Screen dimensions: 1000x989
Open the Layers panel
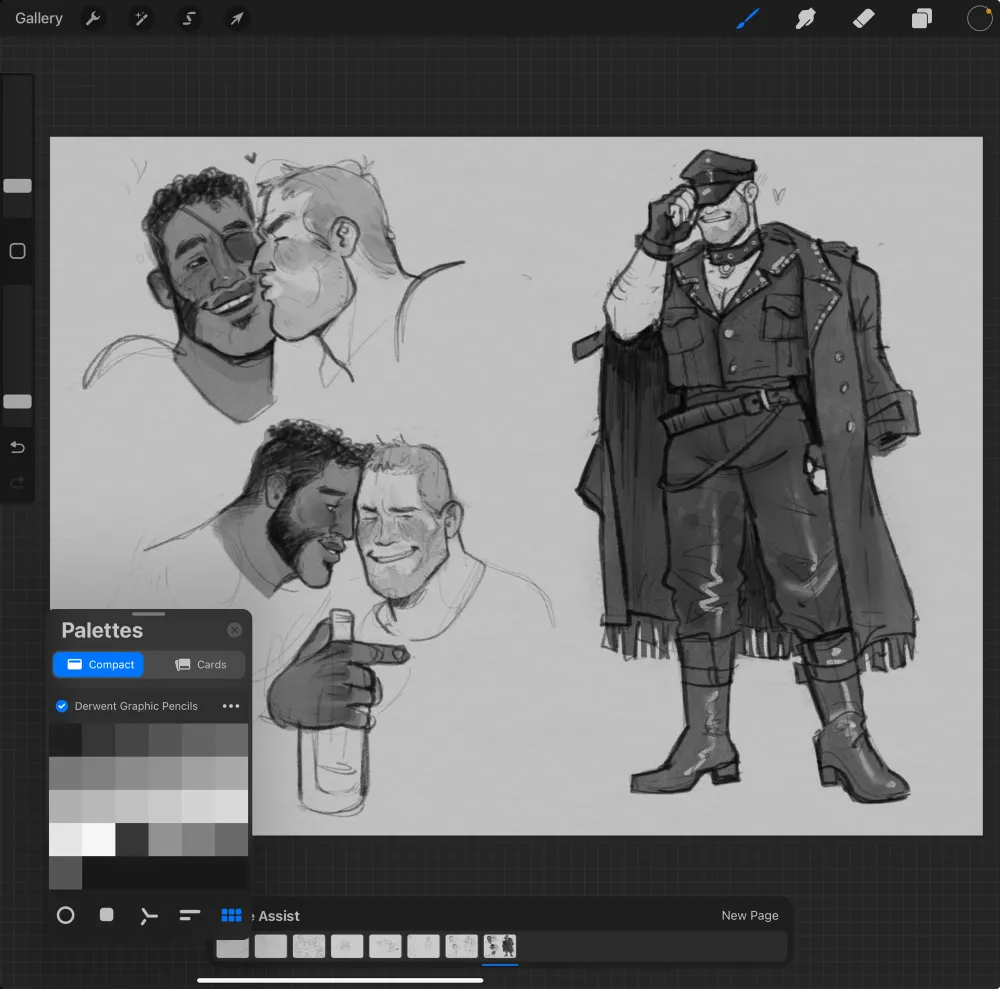coord(922,18)
